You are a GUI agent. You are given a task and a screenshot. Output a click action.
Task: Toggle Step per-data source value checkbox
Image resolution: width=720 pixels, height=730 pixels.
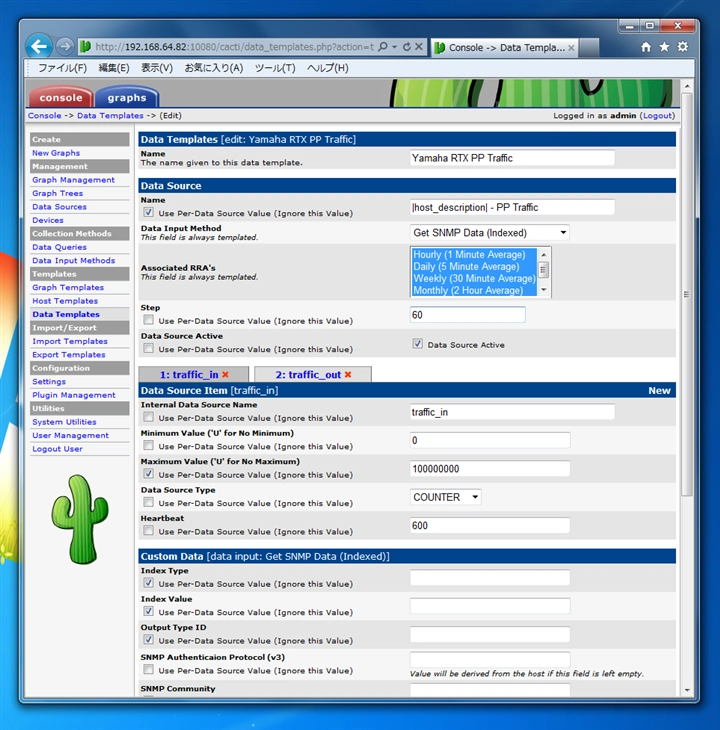(148, 320)
